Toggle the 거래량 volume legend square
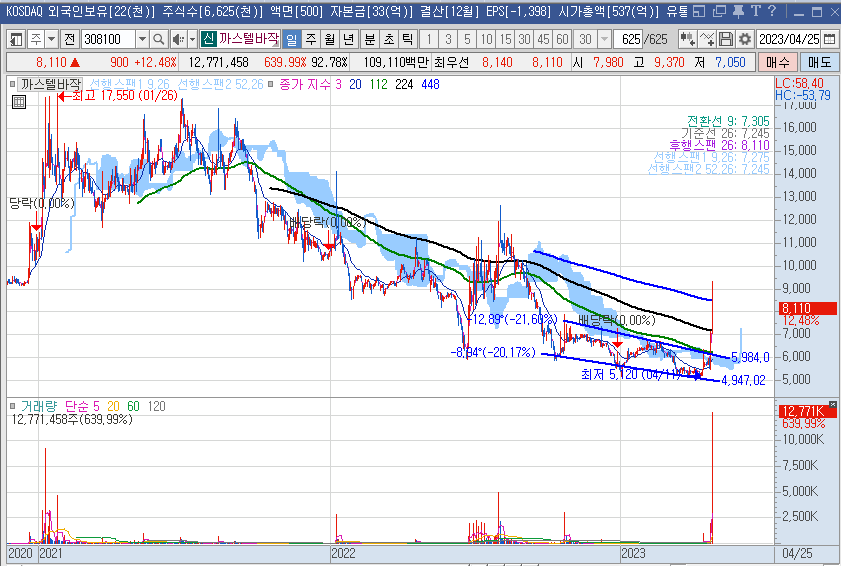The width and height of the screenshot is (841, 566). (12, 406)
